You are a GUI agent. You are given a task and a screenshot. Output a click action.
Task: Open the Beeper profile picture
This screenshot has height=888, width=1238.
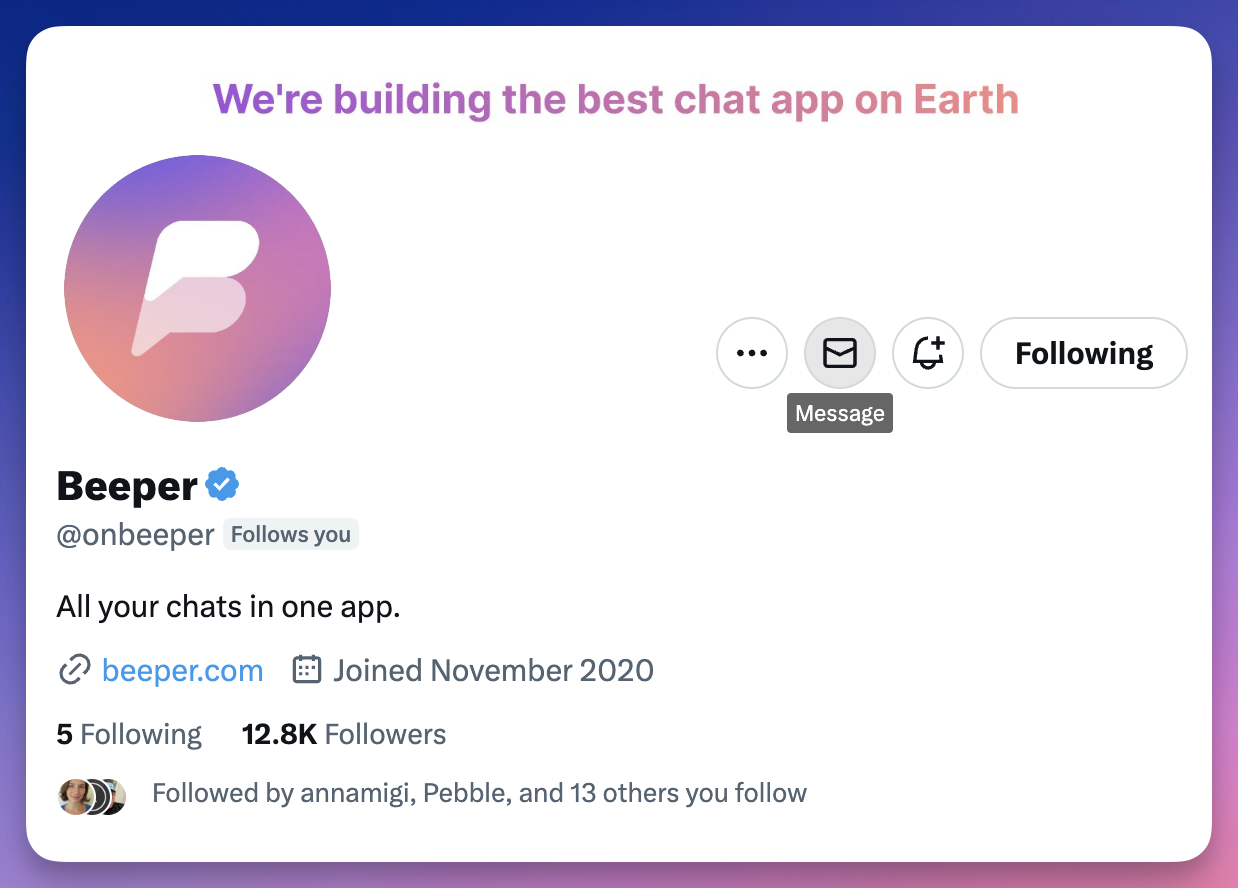coord(197,288)
